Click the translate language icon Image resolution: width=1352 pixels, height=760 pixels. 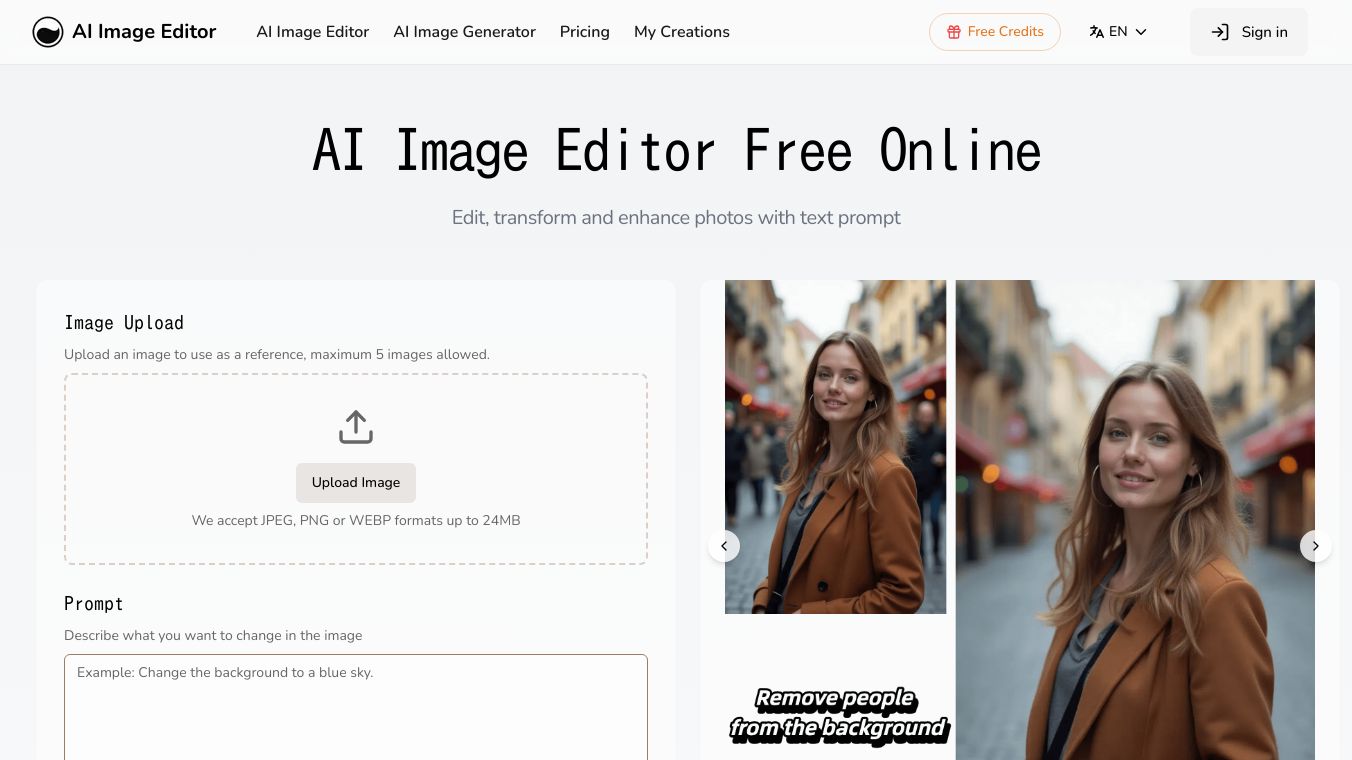(x=1096, y=32)
